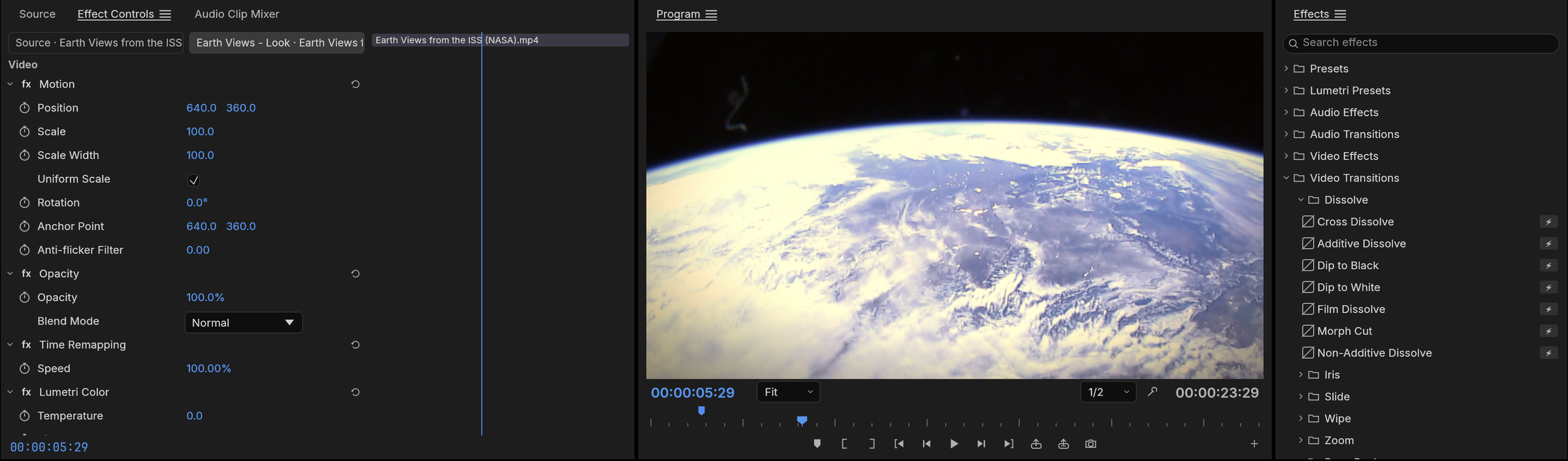Image resolution: width=1568 pixels, height=461 pixels.
Task: Toggle Opacity stopwatch animation icon
Action: tap(24, 297)
